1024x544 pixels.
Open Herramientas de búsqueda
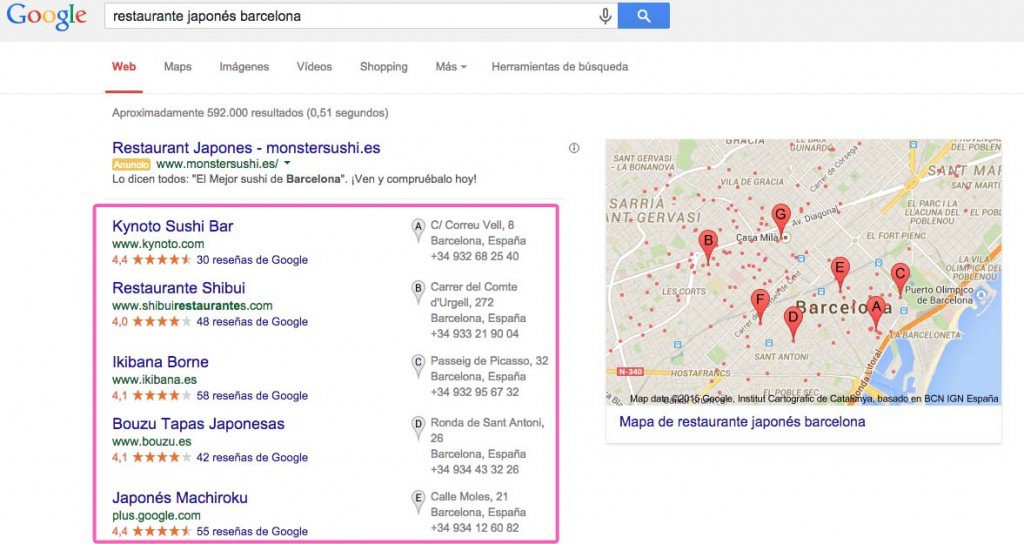(x=560, y=67)
